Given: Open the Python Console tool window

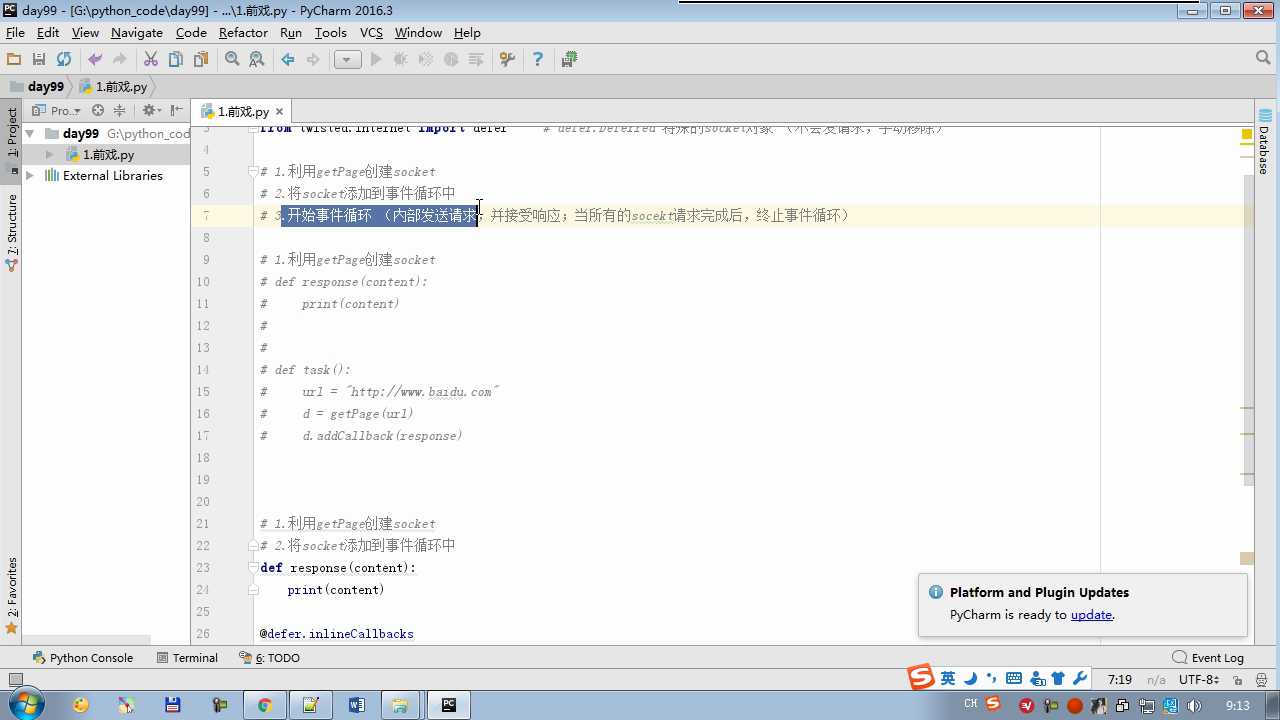Looking at the screenshot, I should click(83, 658).
